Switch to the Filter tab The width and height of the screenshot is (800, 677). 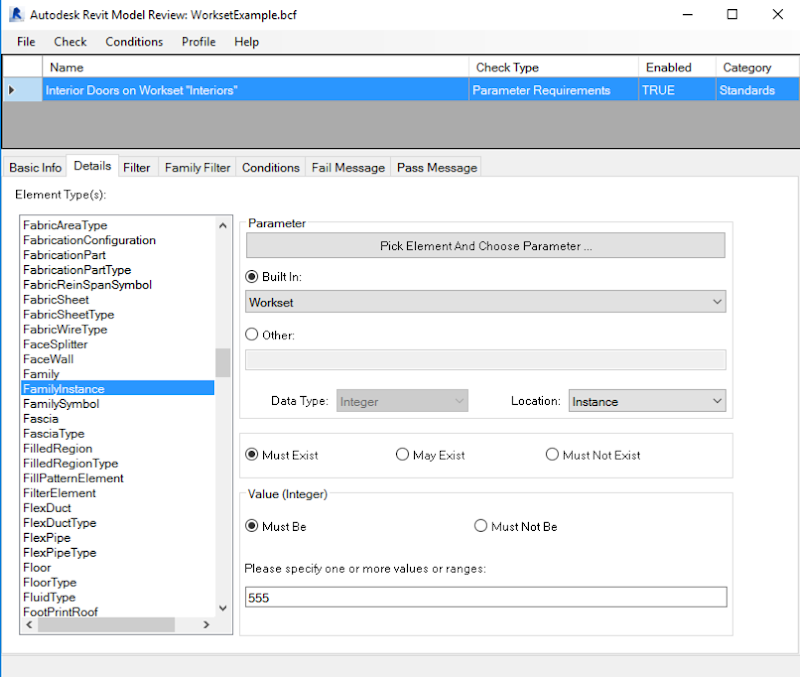pyautogui.click(x=137, y=167)
